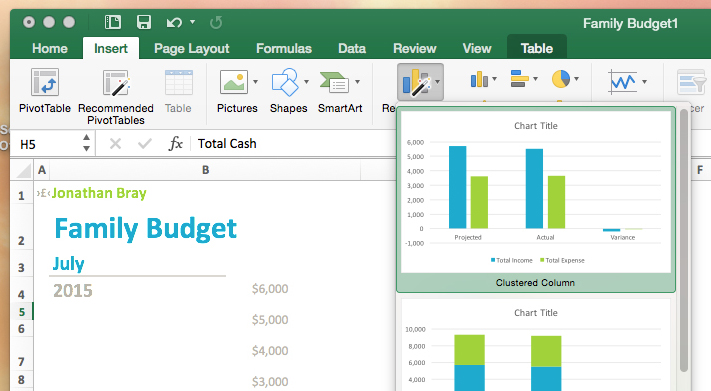
Task: Expand the column chart dropdown arrow
Action: 494,79
